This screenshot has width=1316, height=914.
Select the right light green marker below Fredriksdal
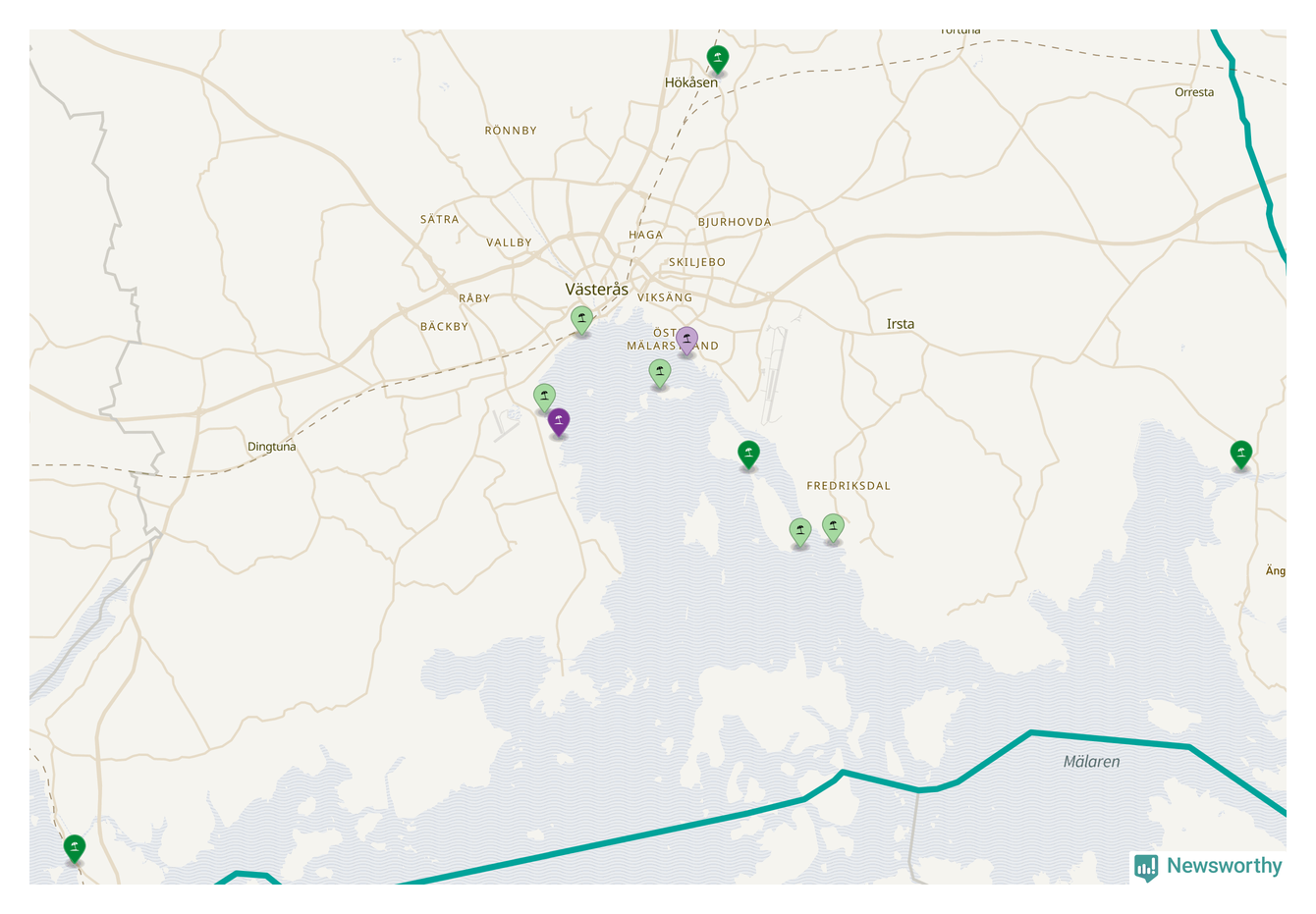(833, 528)
